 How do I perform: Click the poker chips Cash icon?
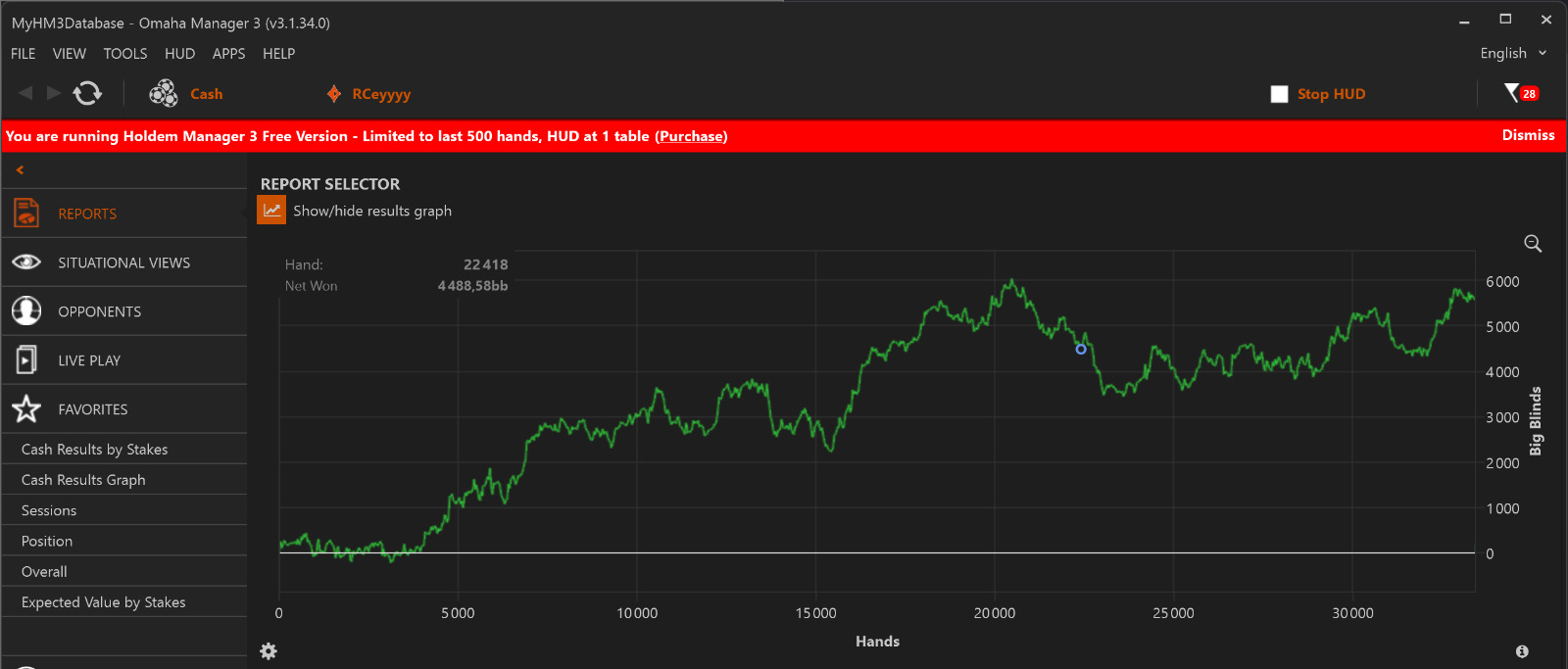tap(163, 93)
